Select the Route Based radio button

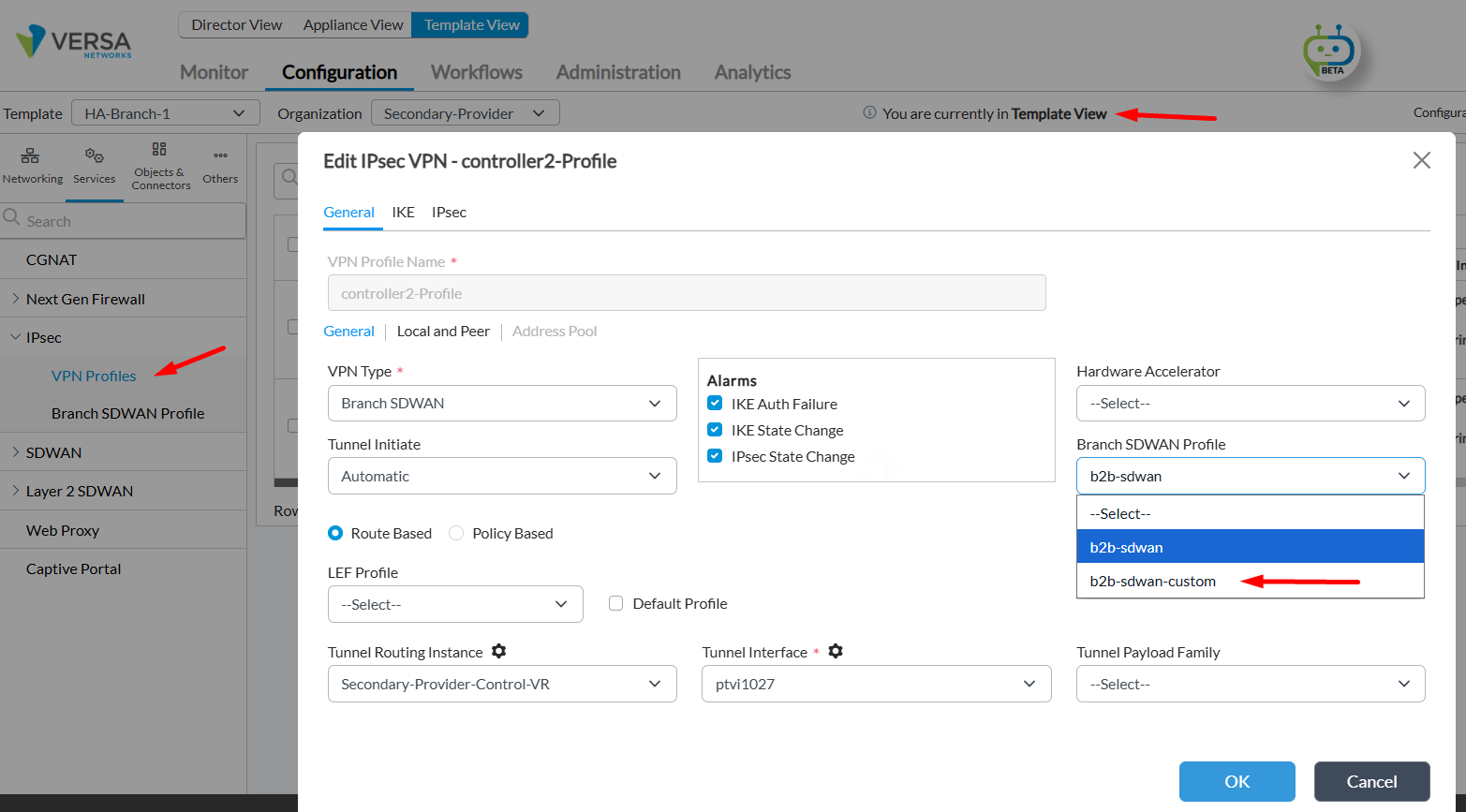[x=335, y=533]
